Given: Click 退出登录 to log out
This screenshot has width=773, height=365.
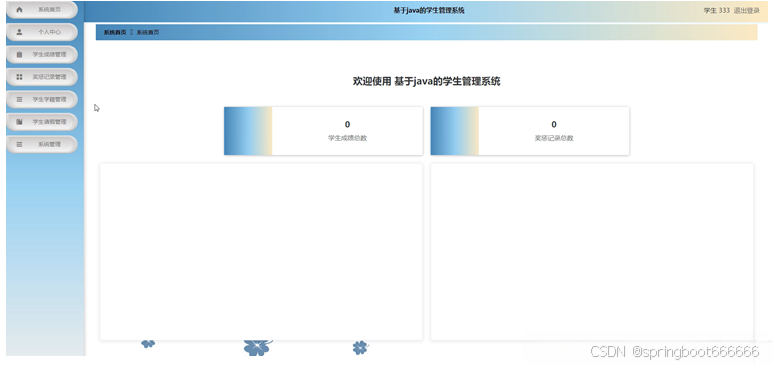Looking at the screenshot, I should 746,10.
